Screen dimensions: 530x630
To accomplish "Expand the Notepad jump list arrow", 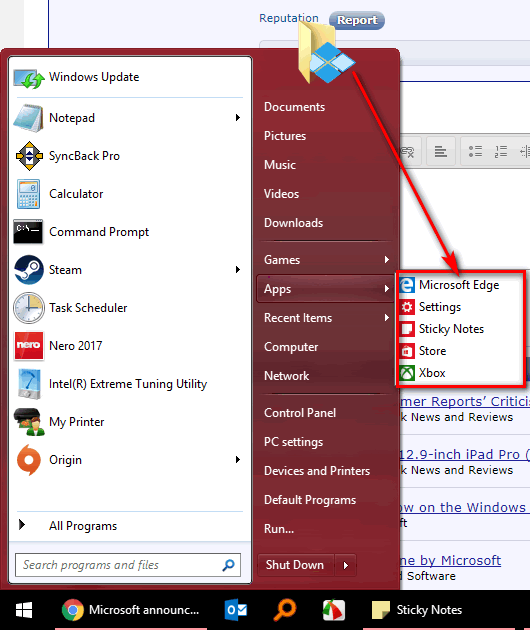I will (x=238, y=117).
